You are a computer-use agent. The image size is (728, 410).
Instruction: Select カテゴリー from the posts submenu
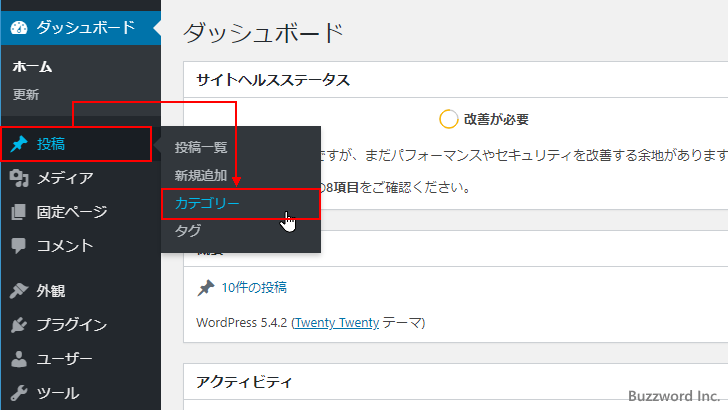[x=207, y=203]
